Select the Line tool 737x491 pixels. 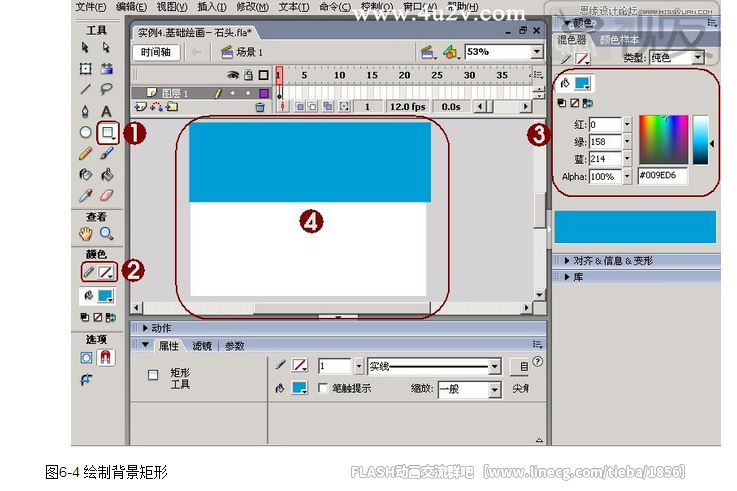pyautogui.click(x=85, y=89)
